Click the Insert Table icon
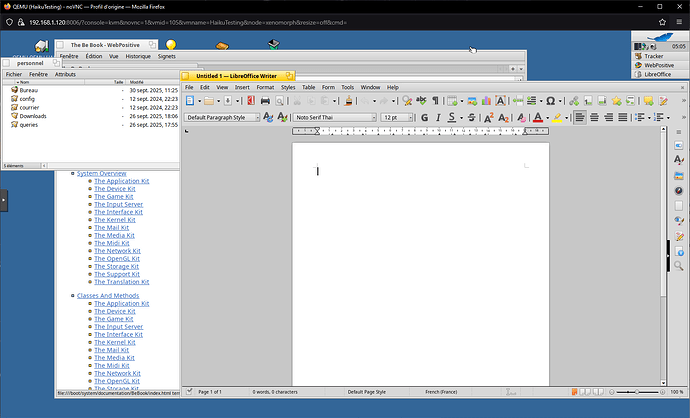 (453, 101)
